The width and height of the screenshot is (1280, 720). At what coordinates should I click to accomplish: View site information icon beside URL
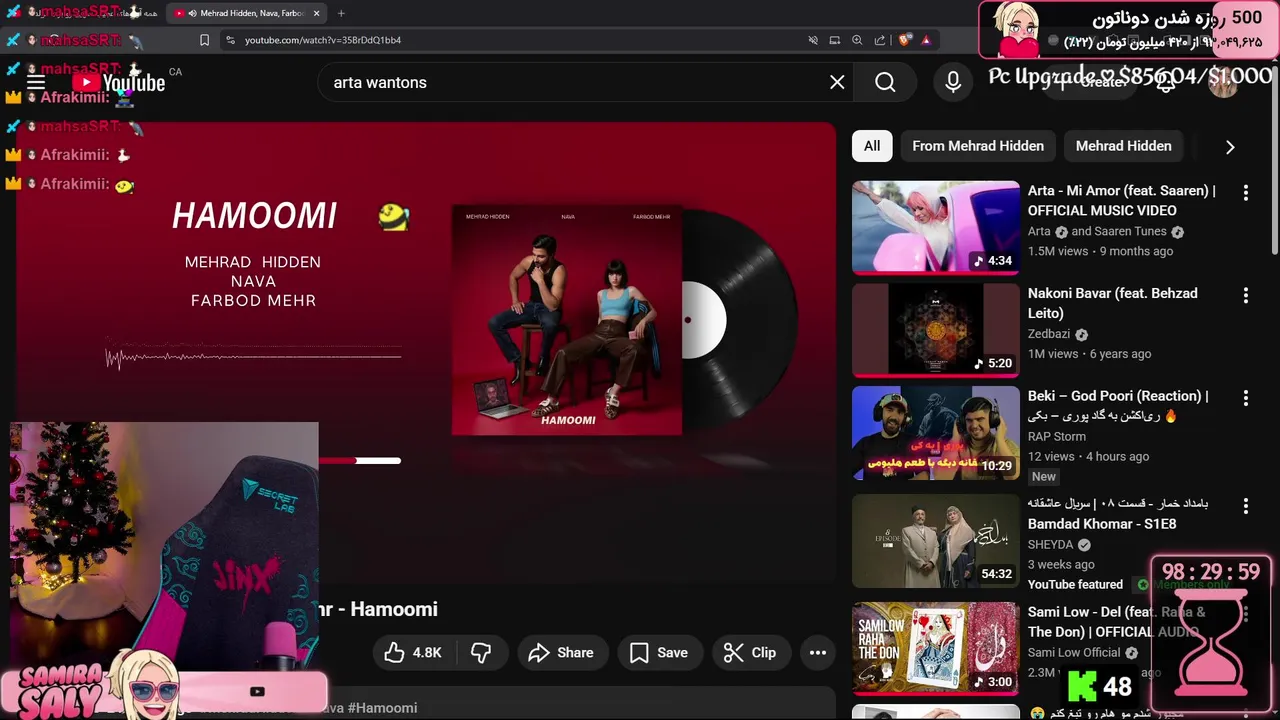[230, 40]
